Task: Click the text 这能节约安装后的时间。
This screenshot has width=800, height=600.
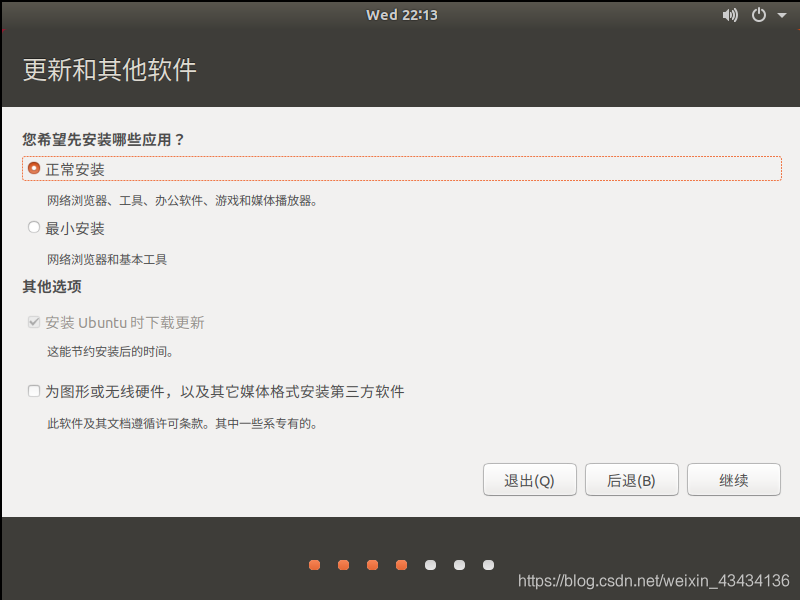Action: coord(110,352)
